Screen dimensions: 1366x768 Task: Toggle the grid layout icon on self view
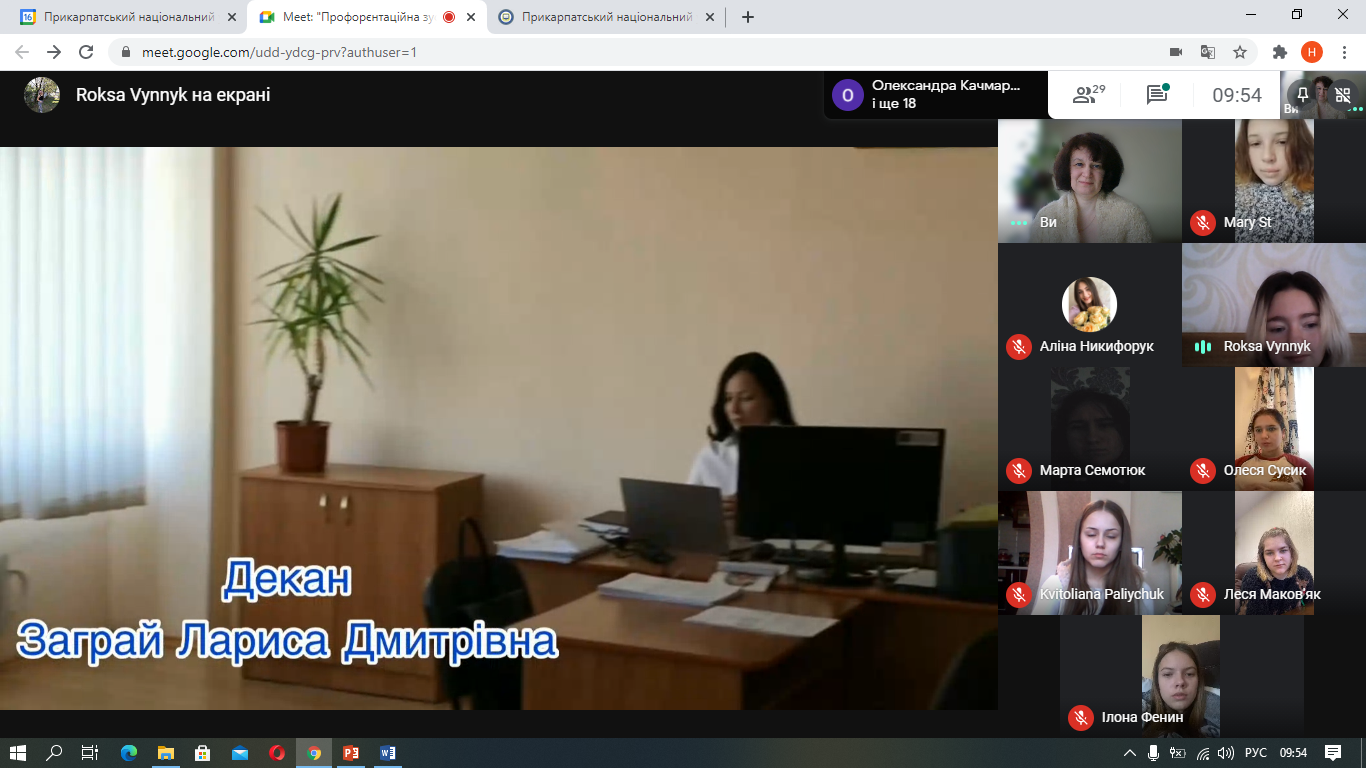pyautogui.click(x=1342, y=95)
